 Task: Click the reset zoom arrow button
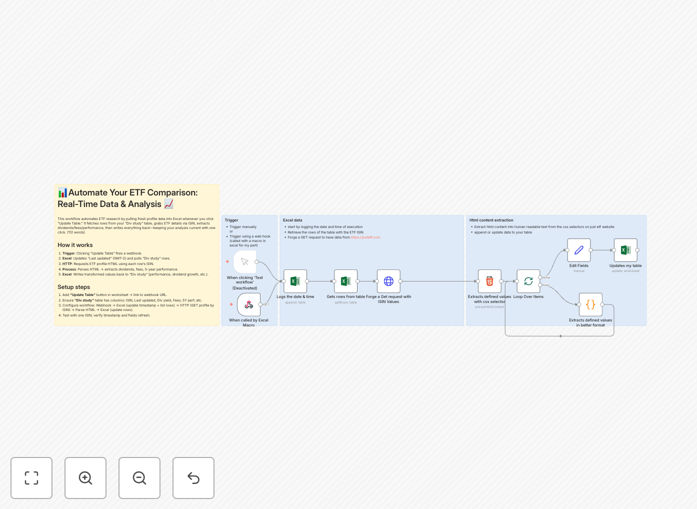[x=193, y=478]
